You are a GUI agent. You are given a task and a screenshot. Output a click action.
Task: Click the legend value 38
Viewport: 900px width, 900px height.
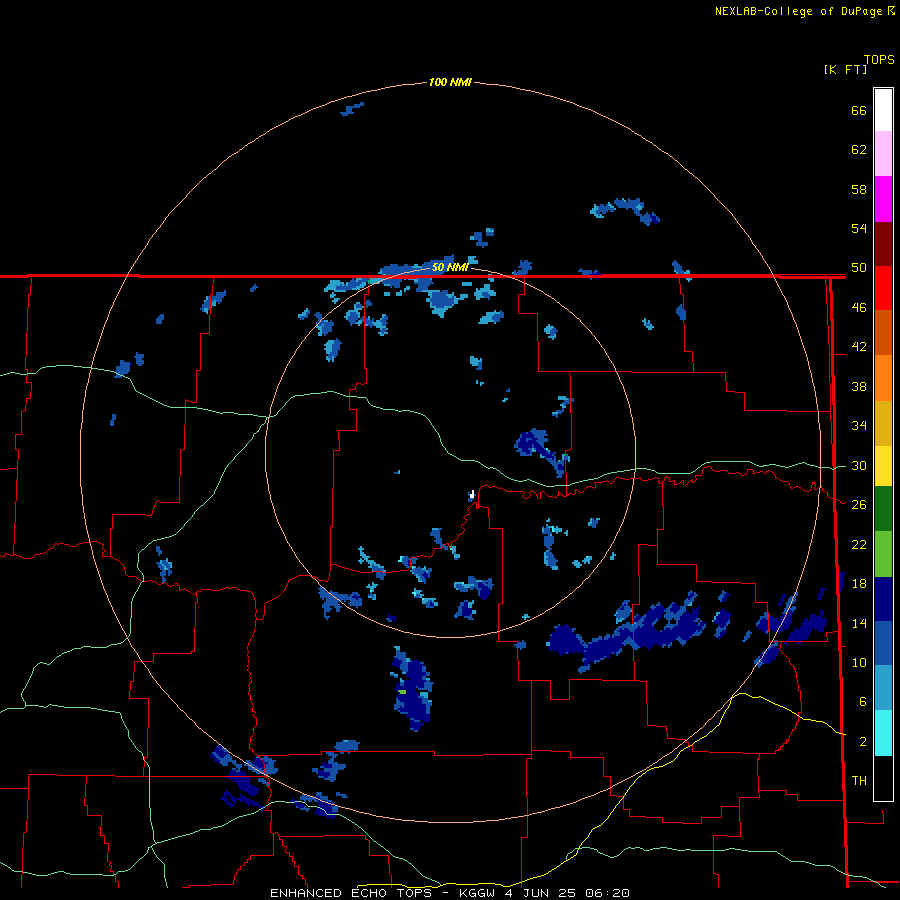pos(859,386)
